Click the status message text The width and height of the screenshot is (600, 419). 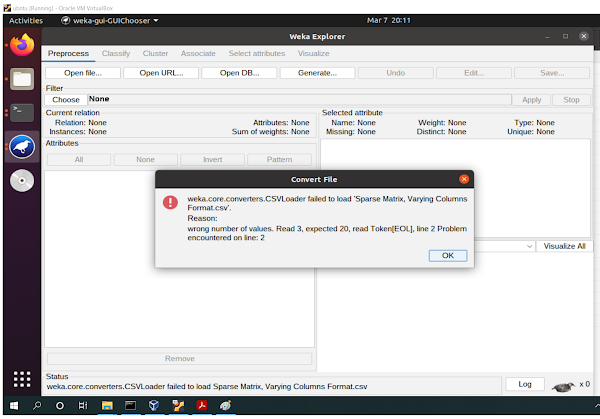pyautogui.click(x=207, y=387)
